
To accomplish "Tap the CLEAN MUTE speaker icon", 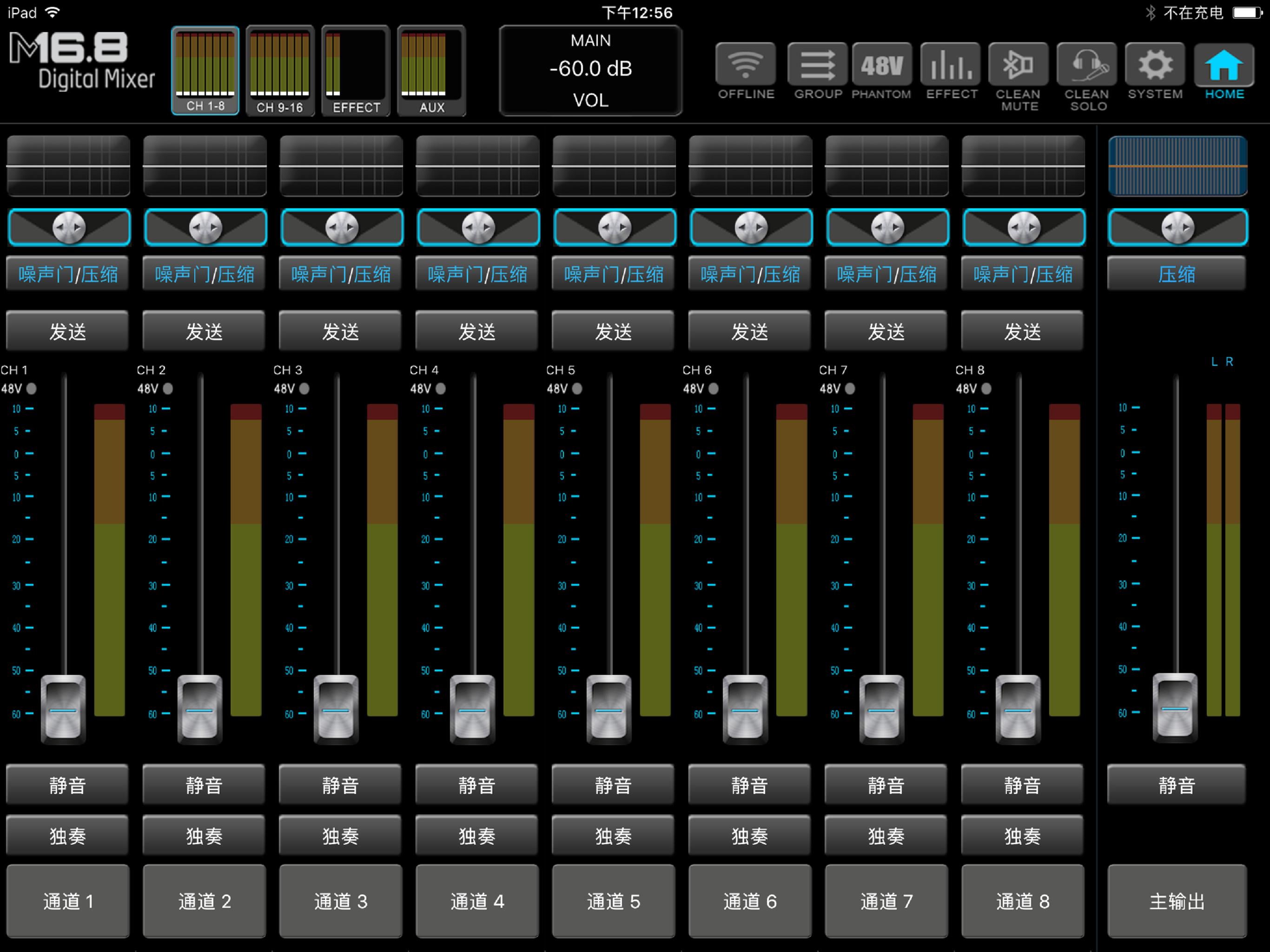I will click(1018, 64).
